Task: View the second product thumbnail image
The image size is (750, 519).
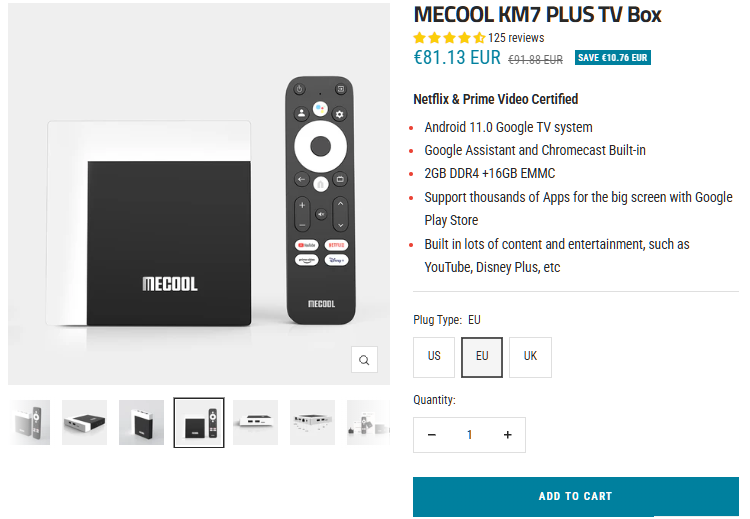Action: (85, 423)
